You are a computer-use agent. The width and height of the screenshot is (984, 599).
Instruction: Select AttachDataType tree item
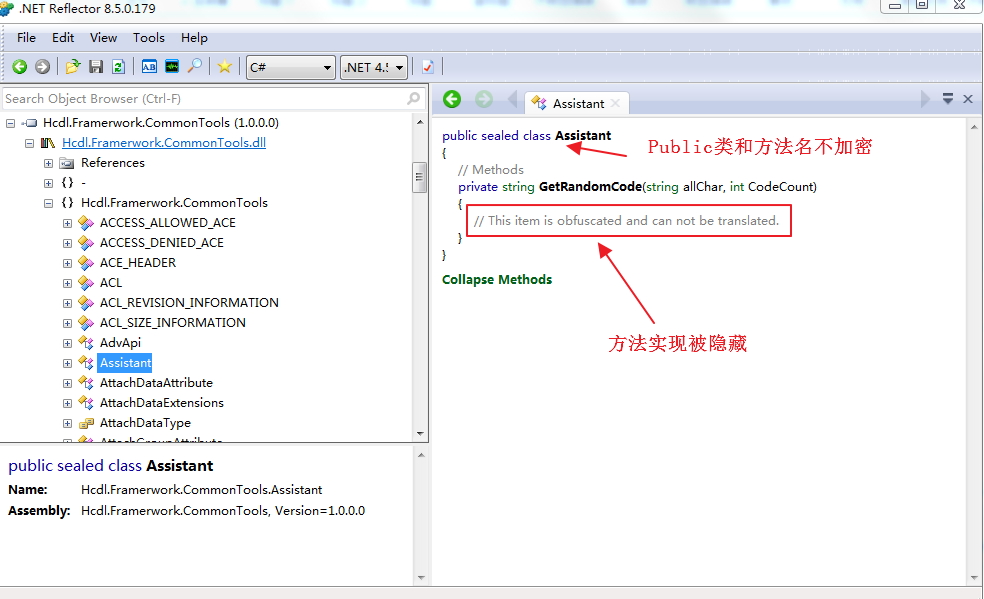pyautogui.click(x=145, y=423)
